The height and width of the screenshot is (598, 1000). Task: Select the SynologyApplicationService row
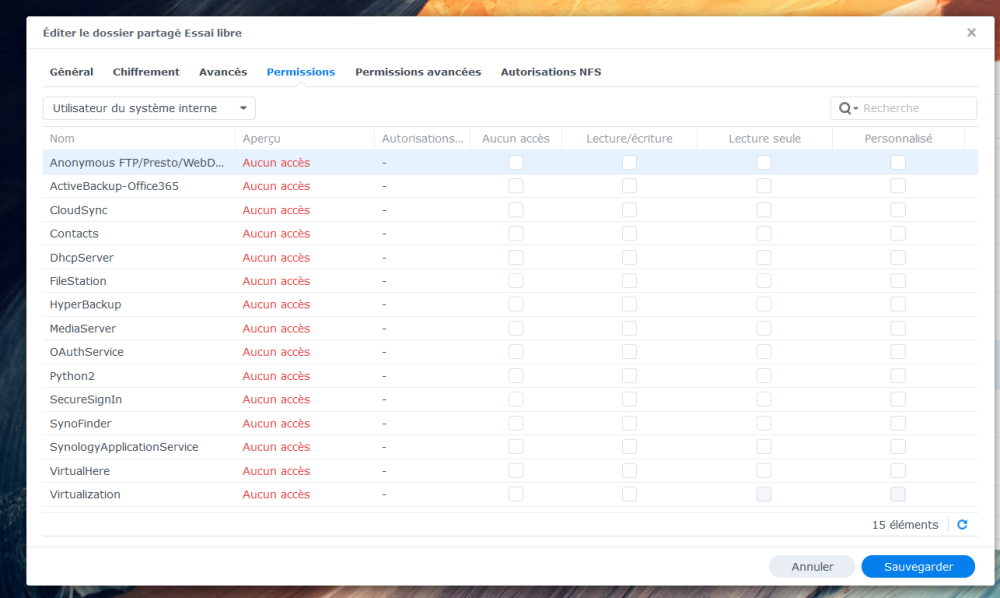124,447
